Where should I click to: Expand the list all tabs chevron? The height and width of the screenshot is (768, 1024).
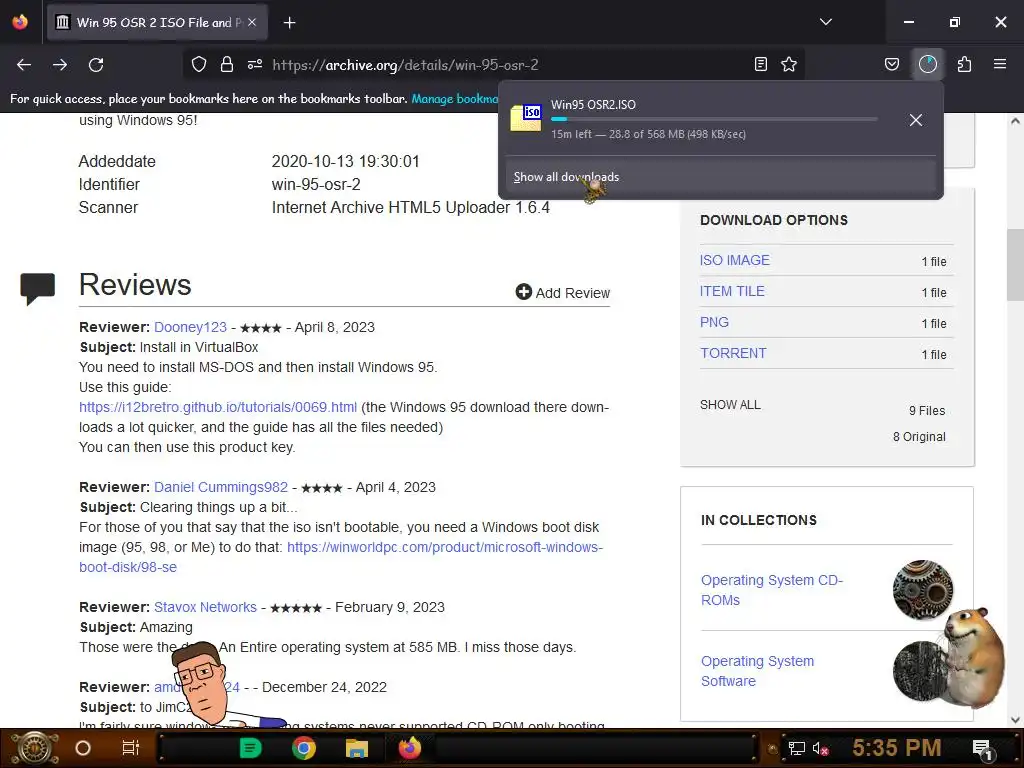[x=826, y=22]
